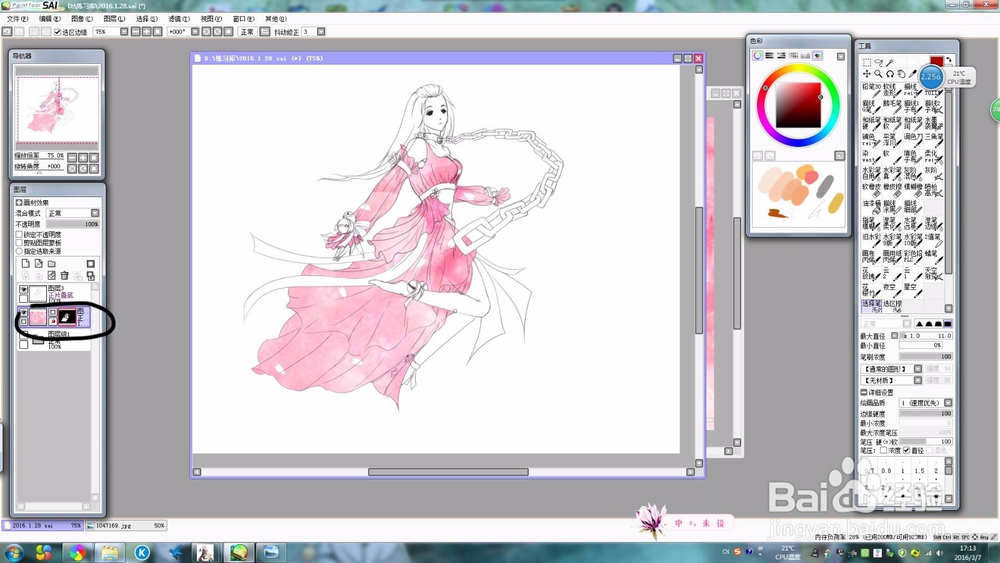Open the zoom percentage 75% dropdown
This screenshot has width=1000, height=563.
click(x=124, y=31)
